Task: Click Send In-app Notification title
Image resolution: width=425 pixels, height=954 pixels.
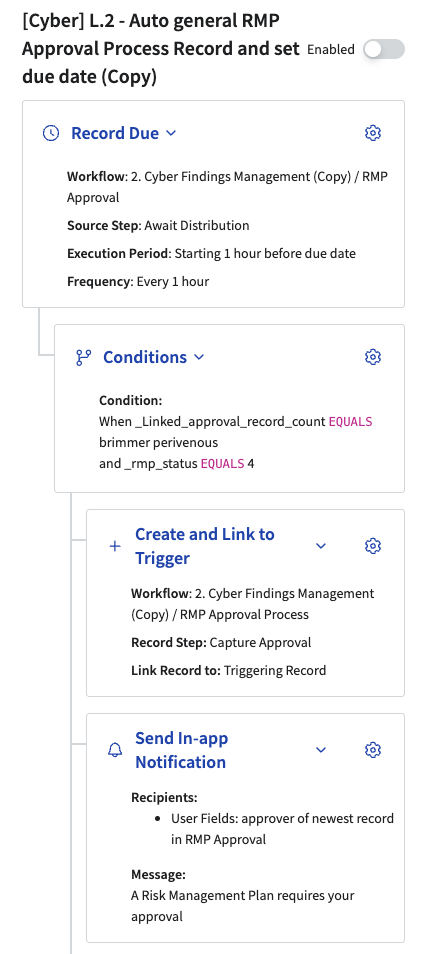Action: tap(182, 750)
